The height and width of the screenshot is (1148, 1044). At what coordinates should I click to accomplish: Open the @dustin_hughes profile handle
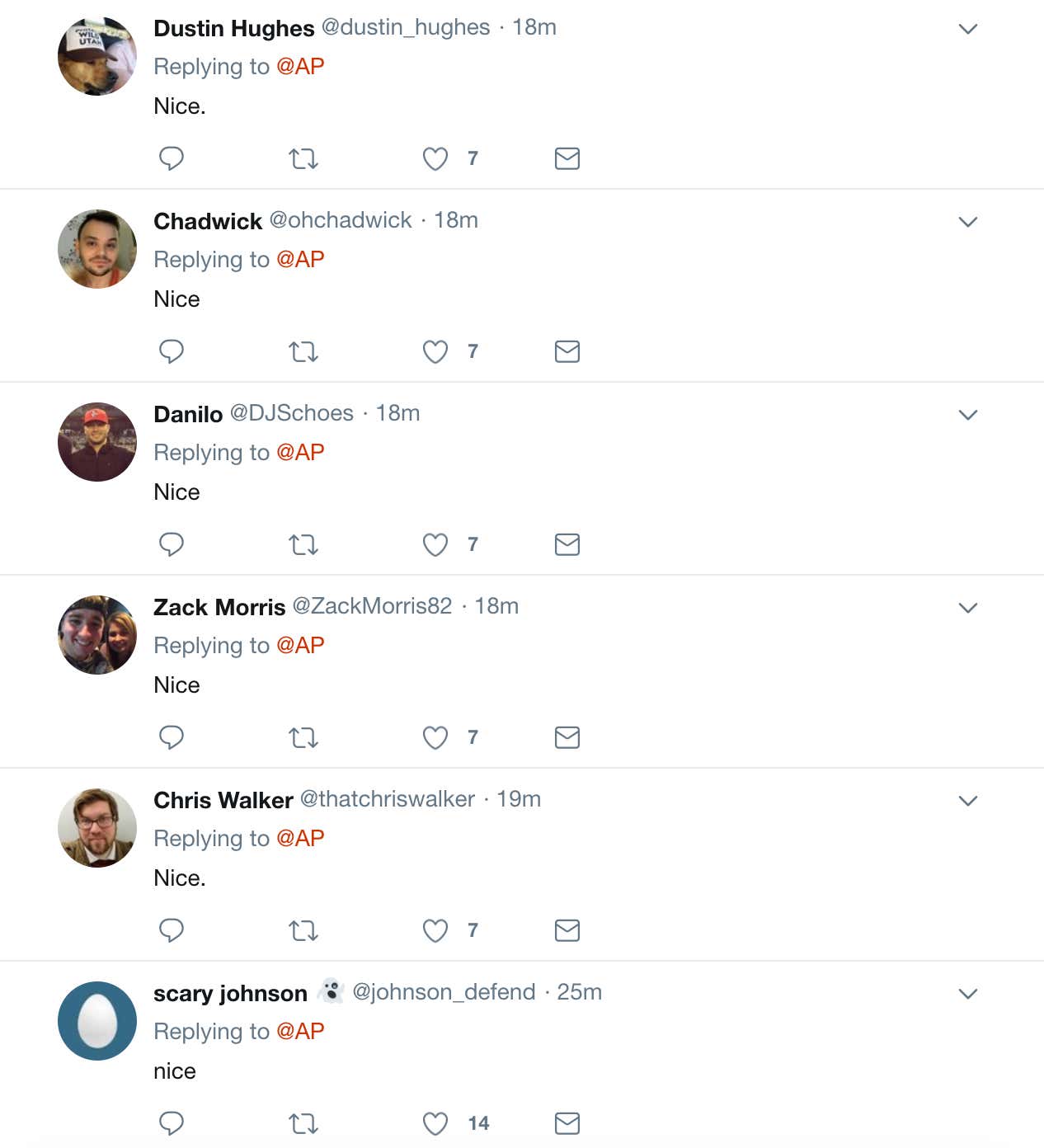405,27
